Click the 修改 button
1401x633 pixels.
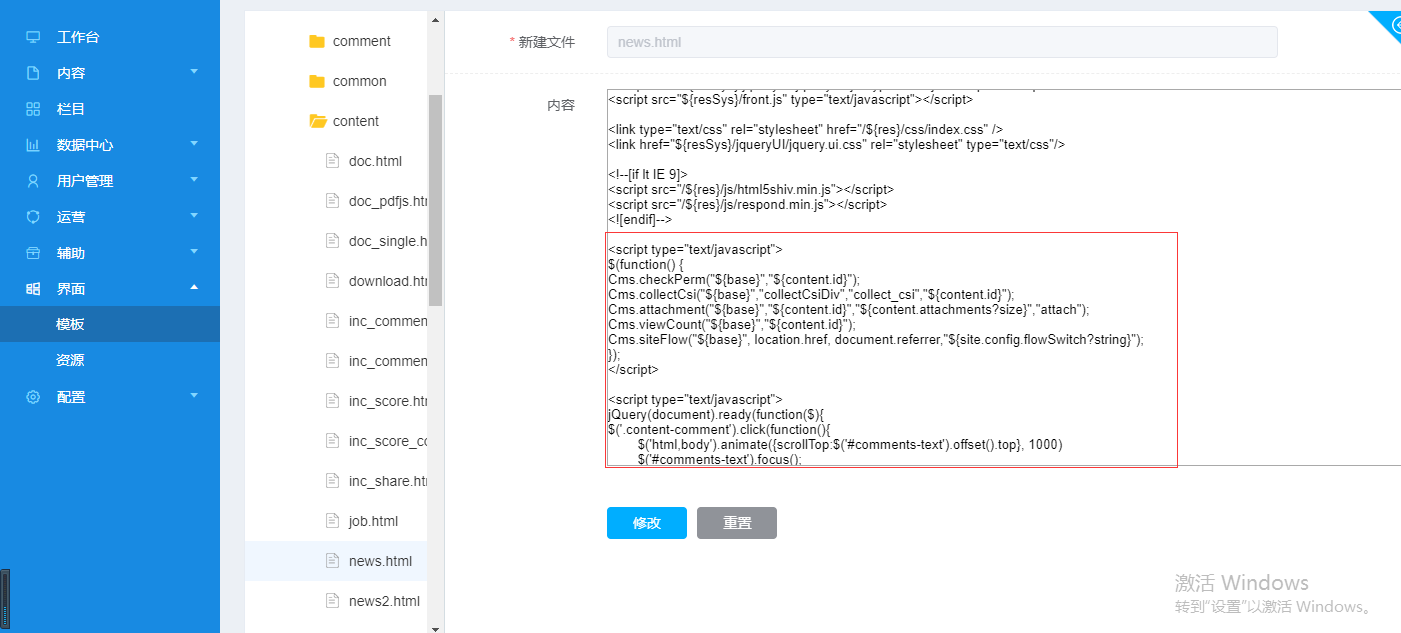[x=647, y=523]
